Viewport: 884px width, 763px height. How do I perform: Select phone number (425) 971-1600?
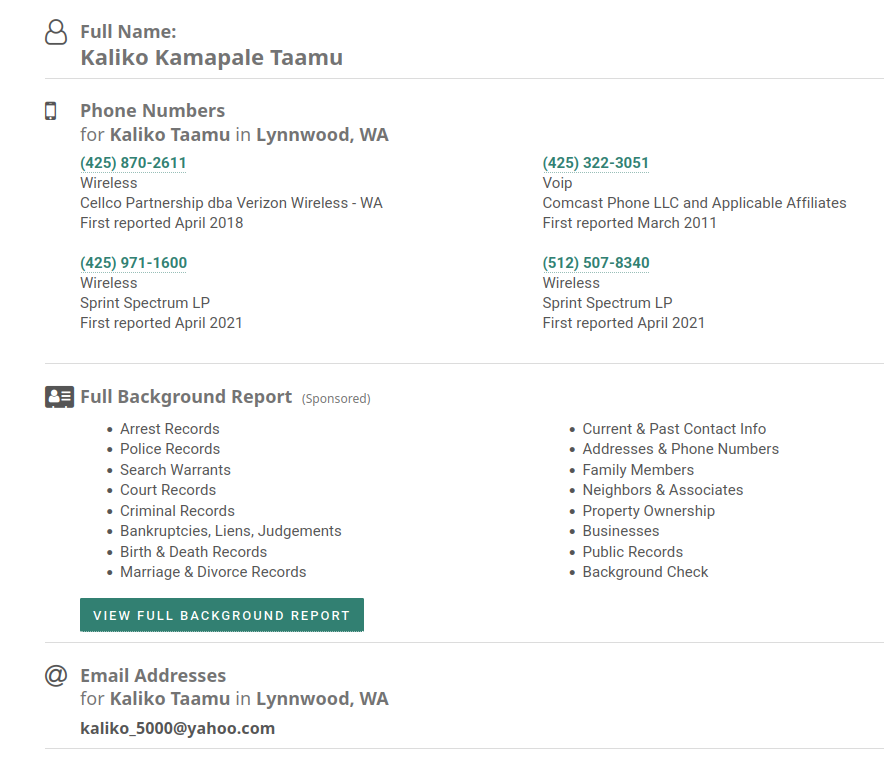click(133, 263)
